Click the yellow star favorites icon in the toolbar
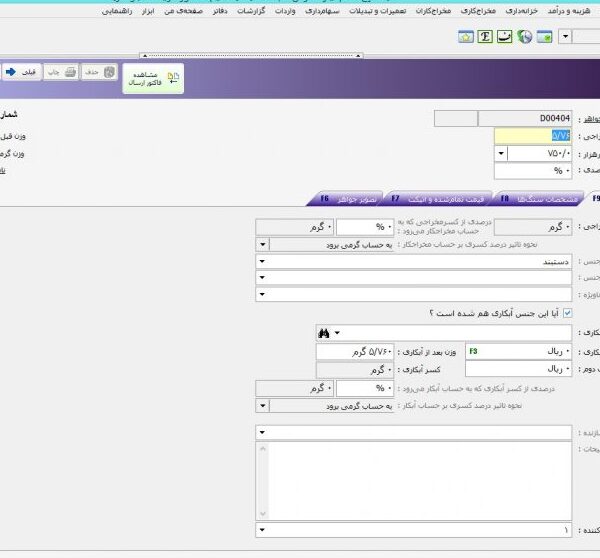The width and height of the screenshot is (600, 558). [466, 37]
